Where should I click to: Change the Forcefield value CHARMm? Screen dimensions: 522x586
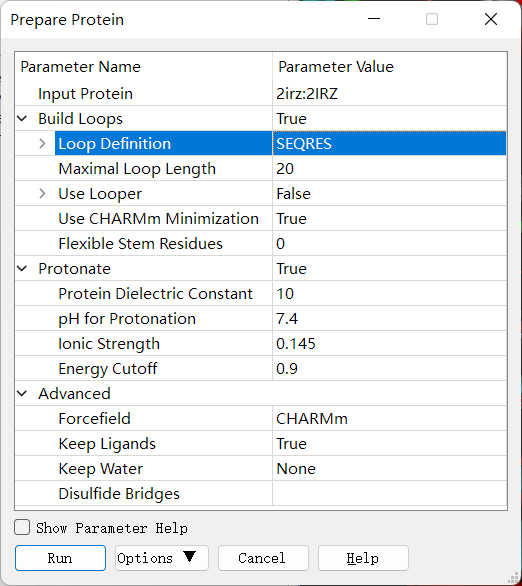click(x=389, y=419)
